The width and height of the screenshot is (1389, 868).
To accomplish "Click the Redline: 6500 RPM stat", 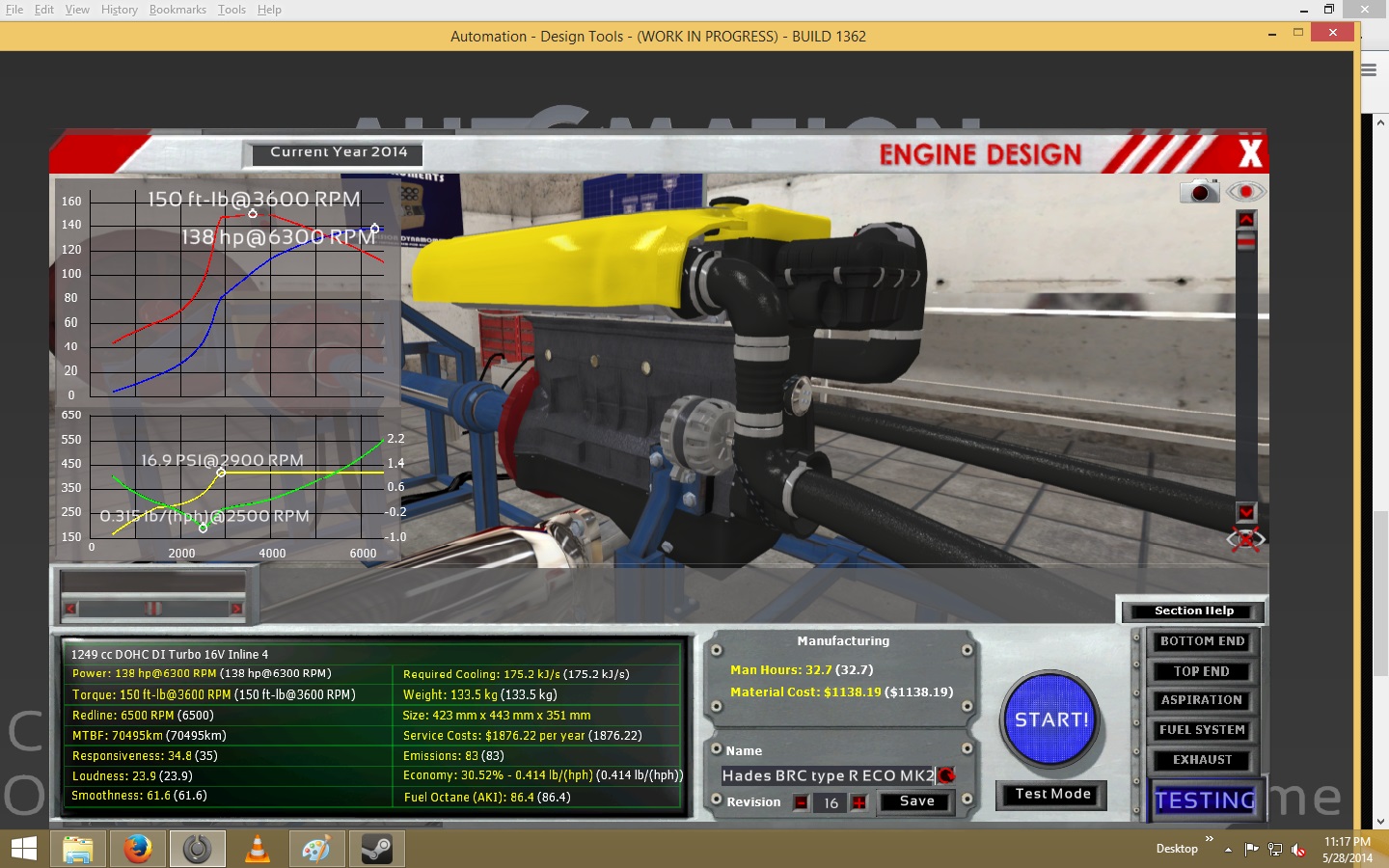I will pyautogui.click(x=143, y=715).
